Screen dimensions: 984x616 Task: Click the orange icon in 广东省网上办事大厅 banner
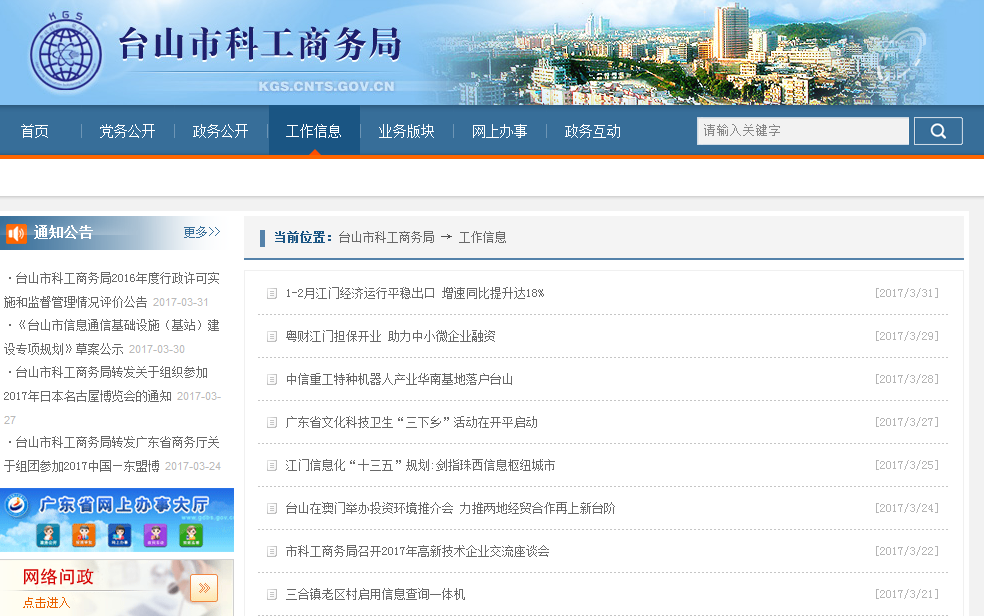(83, 536)
